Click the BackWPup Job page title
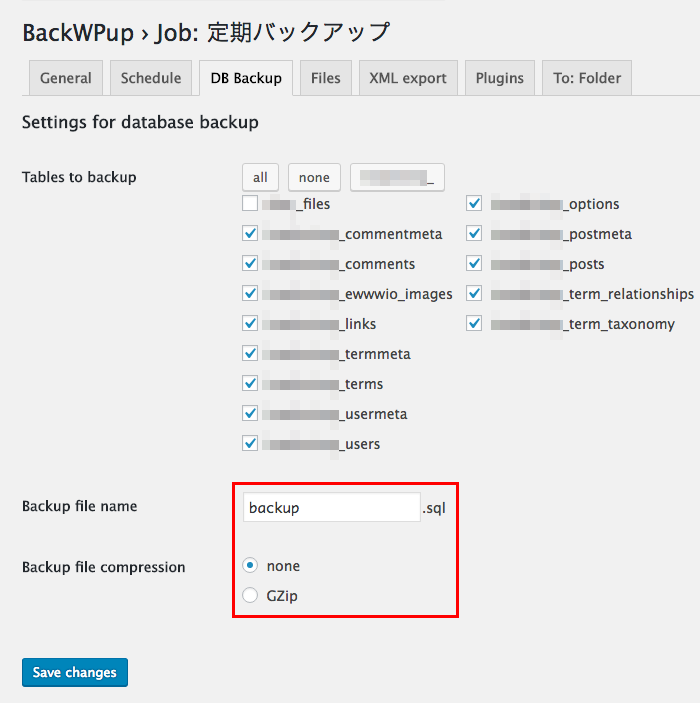Image resolution: width=700 pixels, height=703 pixels. pos(206,33)
